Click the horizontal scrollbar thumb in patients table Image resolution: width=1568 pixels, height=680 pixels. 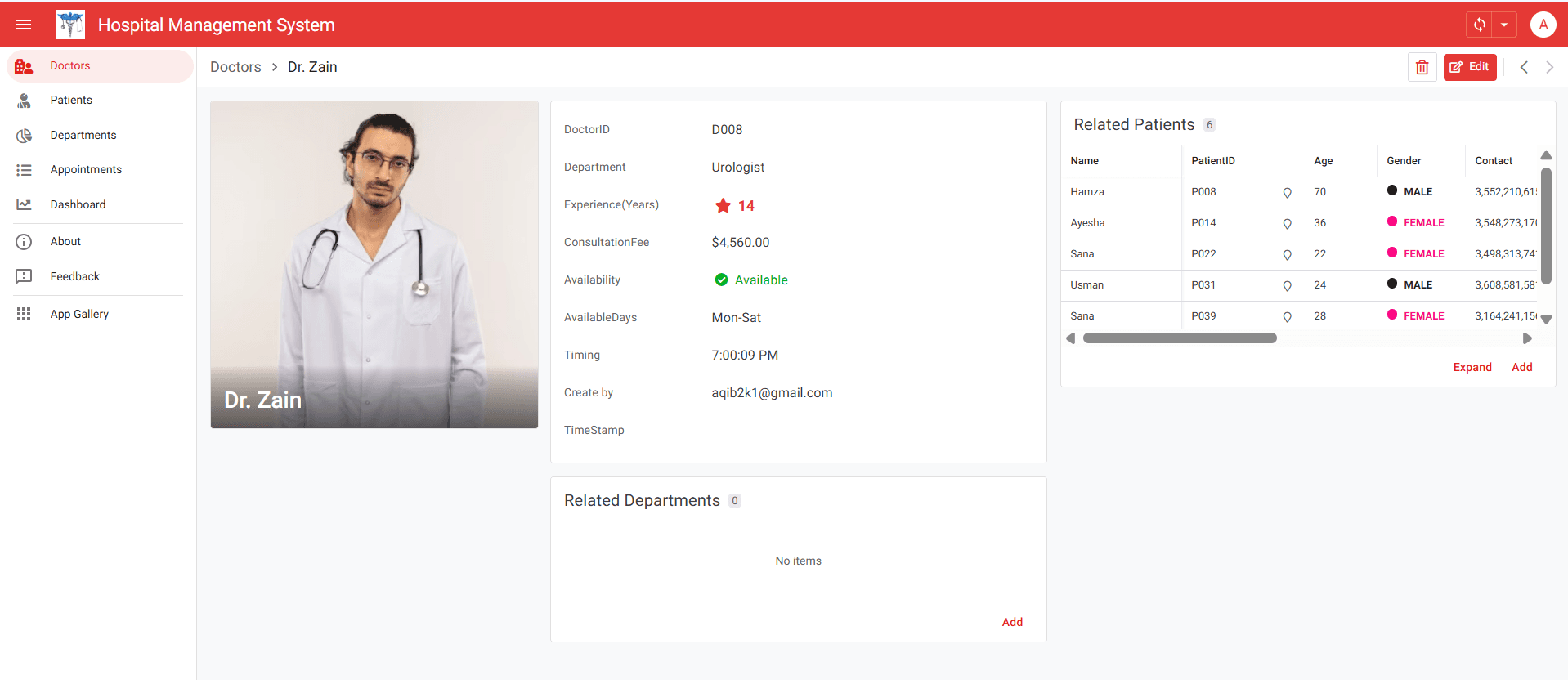1180,338
